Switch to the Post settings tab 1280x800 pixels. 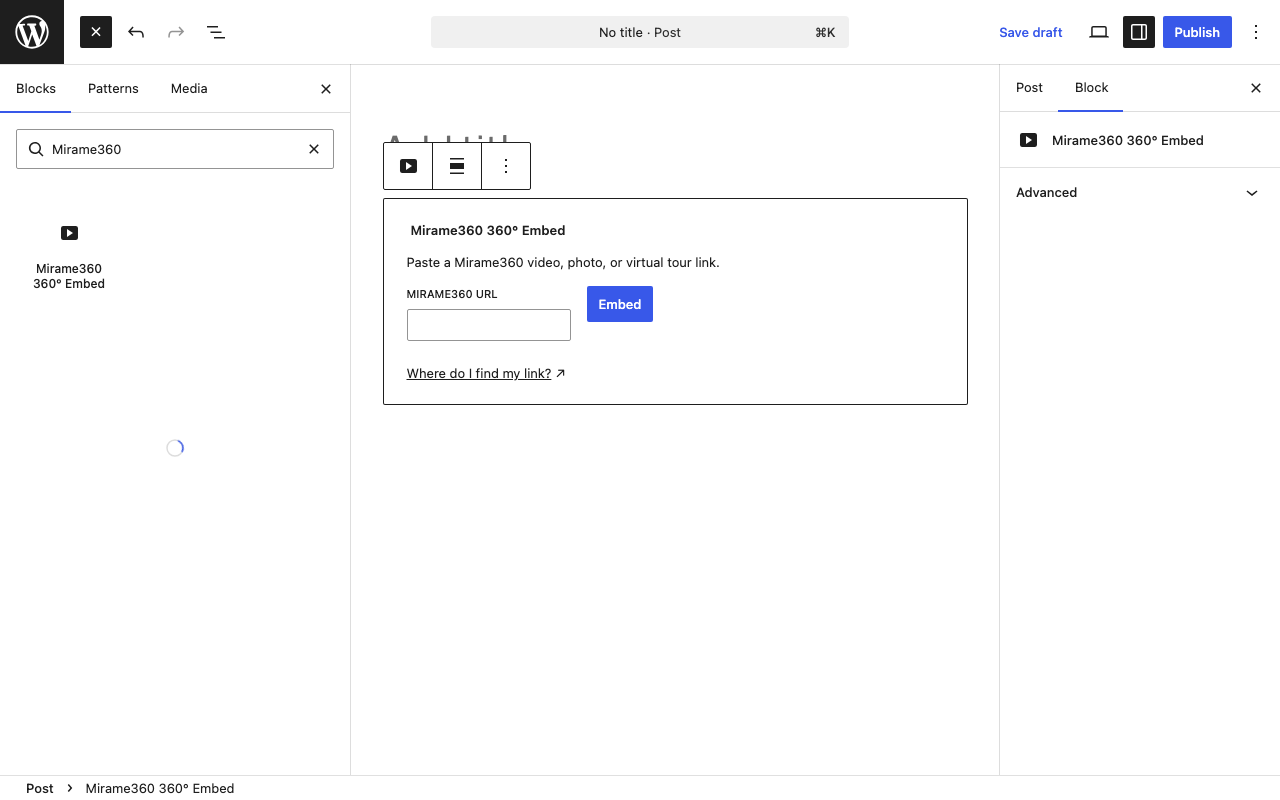pos(1029,88)
